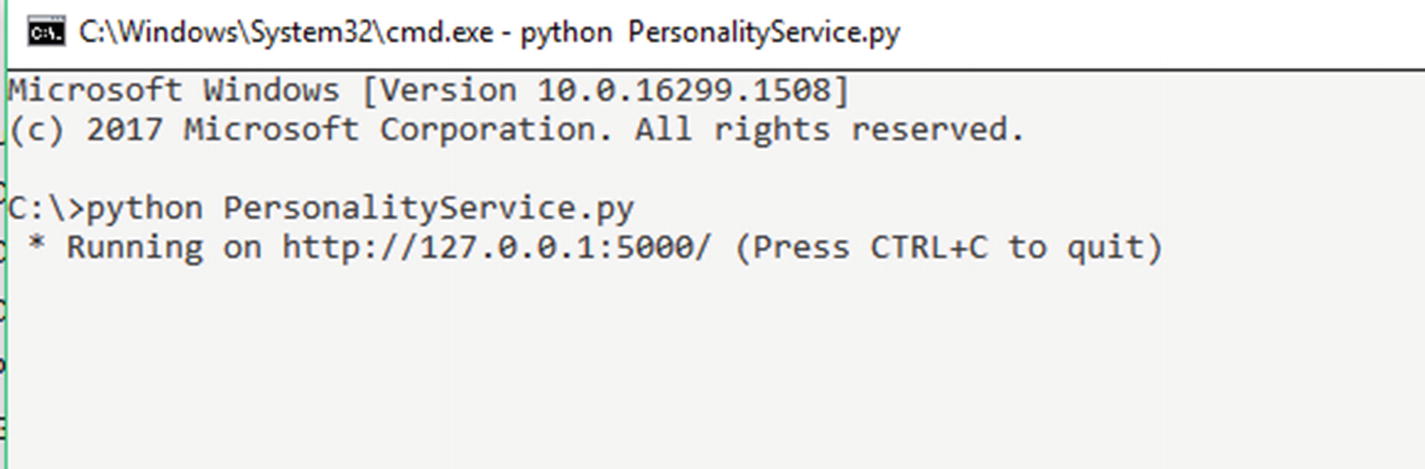Click "PersonalityService.py" in the window title

click(764, 33)
